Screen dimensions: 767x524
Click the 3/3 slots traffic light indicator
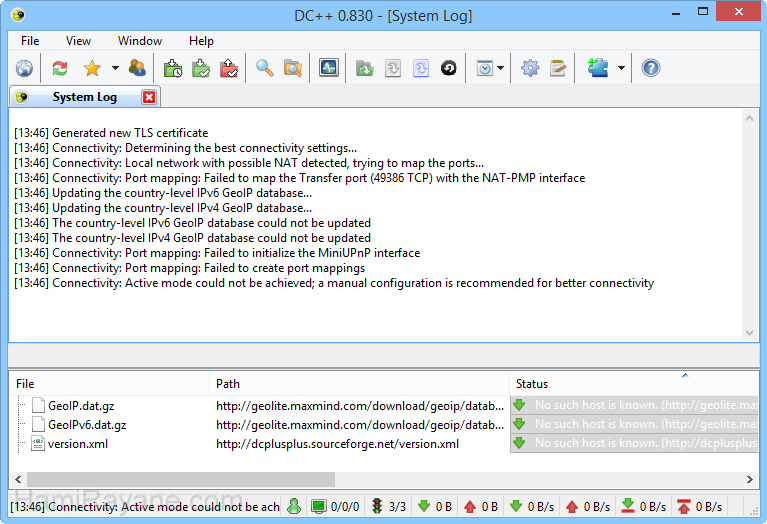(x=389, y=506)
